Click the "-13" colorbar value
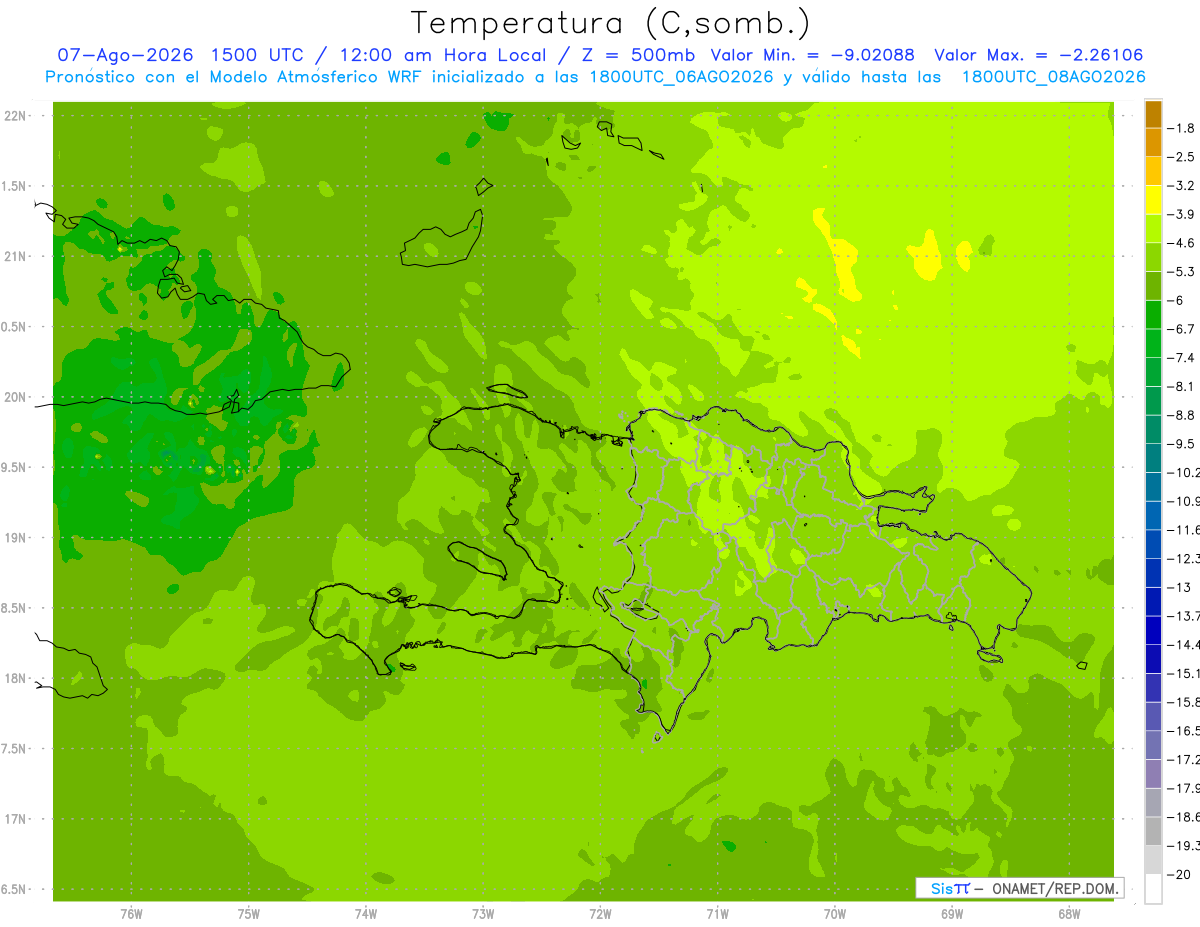The image size is (1200, 927). [1180, 587]
